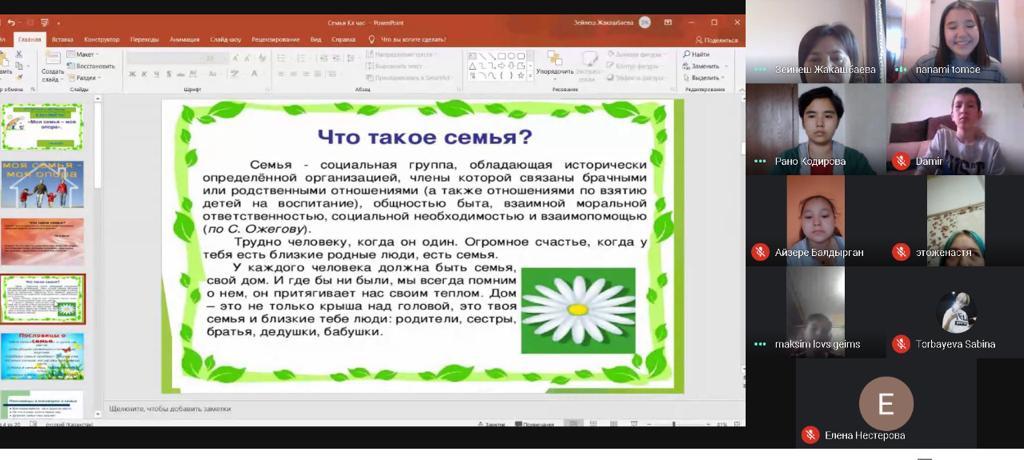Viewport: 1024px width, 460px height.
Task: Click the Поделиться (Share) button
Action: coord(716,39)
